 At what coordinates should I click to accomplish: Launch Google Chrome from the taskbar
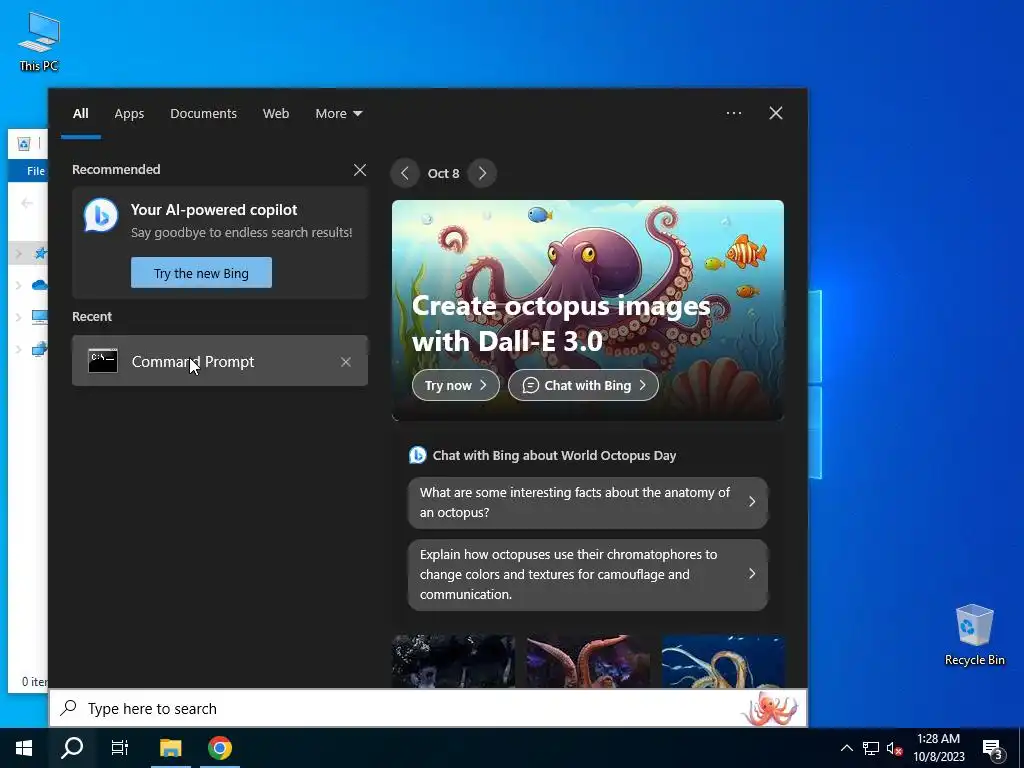[x=220, y=748]
